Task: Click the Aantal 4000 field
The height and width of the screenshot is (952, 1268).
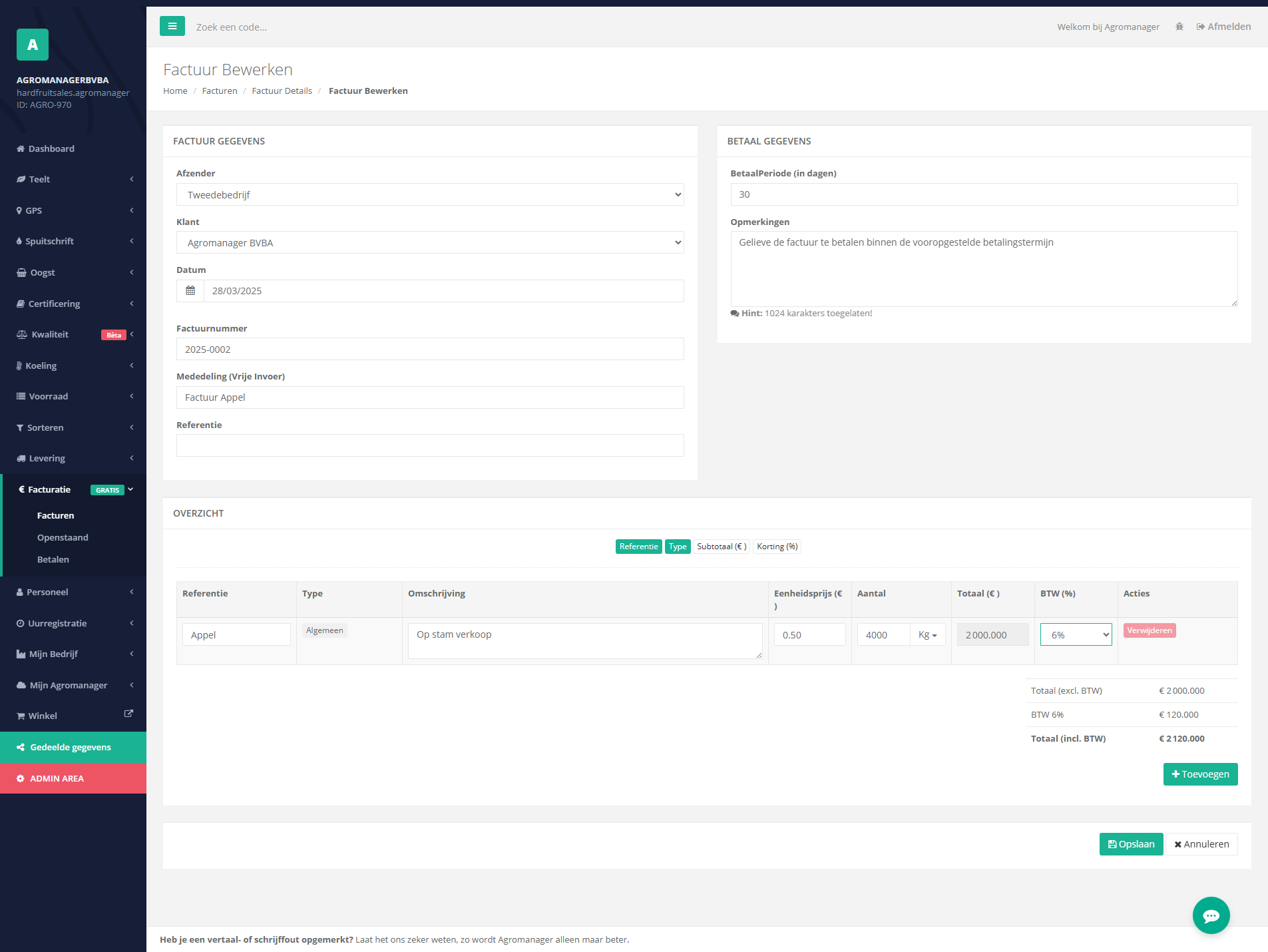Action: tap(883, 634)
